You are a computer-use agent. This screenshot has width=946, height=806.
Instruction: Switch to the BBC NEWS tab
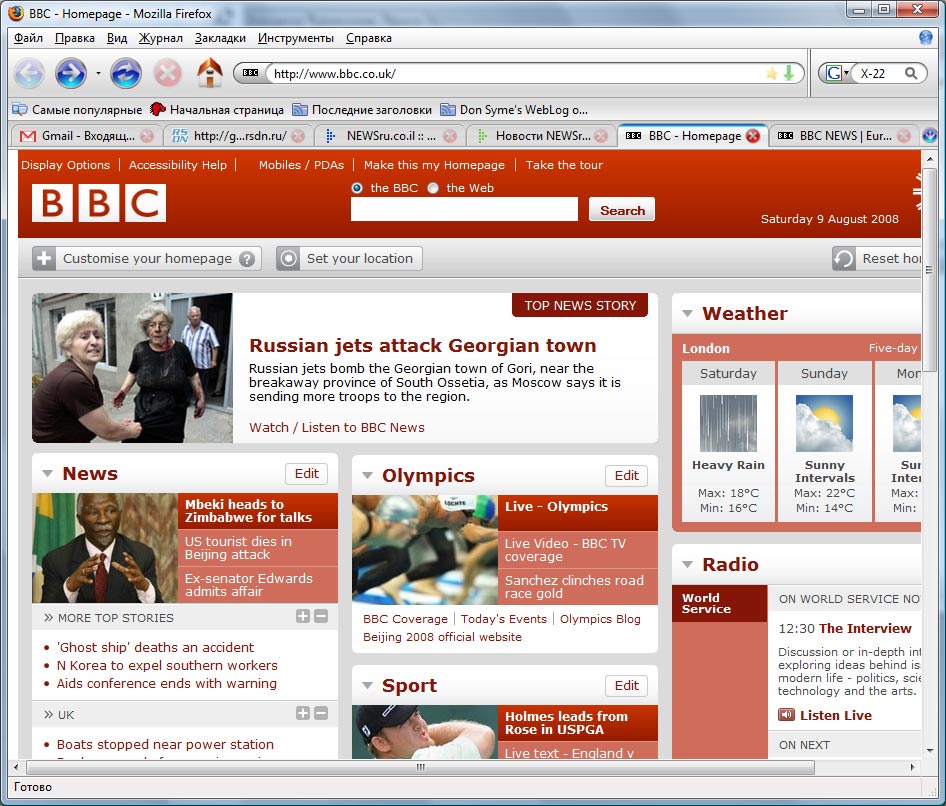click(844, 136)
